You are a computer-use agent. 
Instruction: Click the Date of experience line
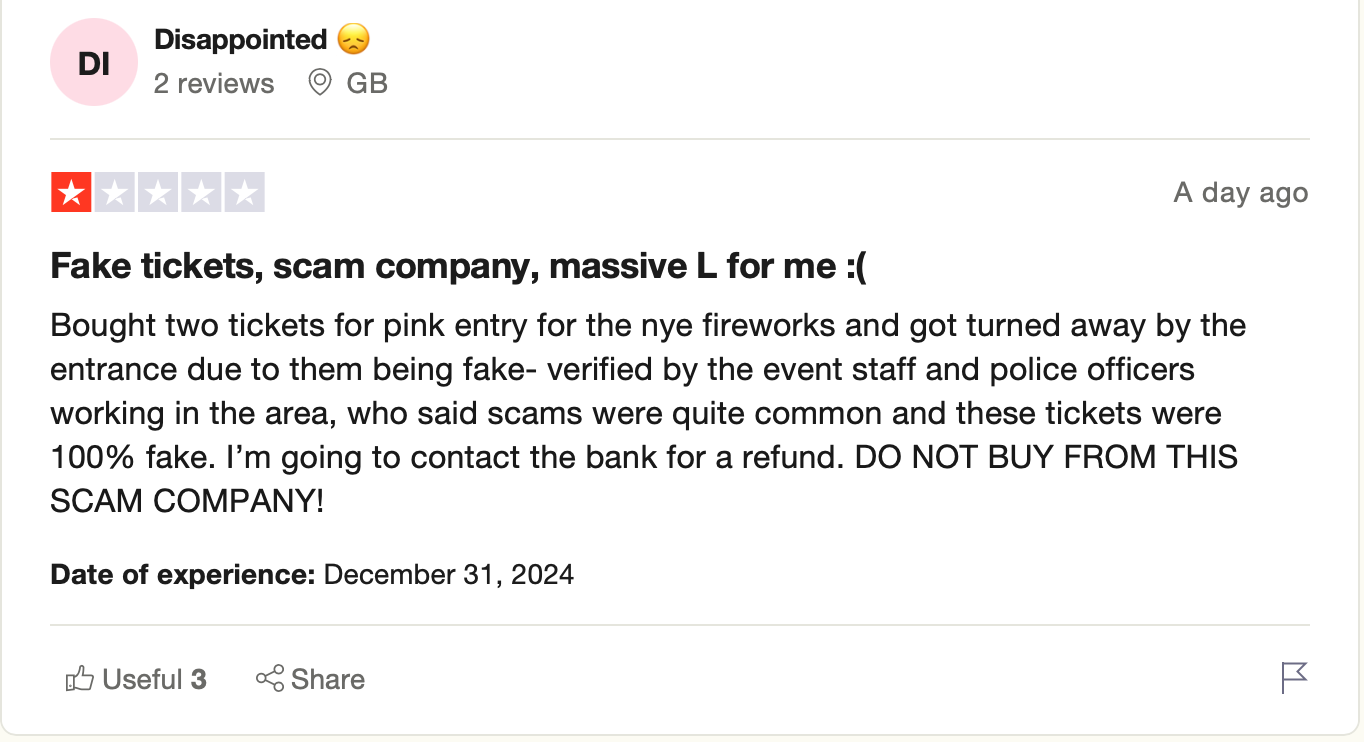pyautogui.click(x=312, y=574)
